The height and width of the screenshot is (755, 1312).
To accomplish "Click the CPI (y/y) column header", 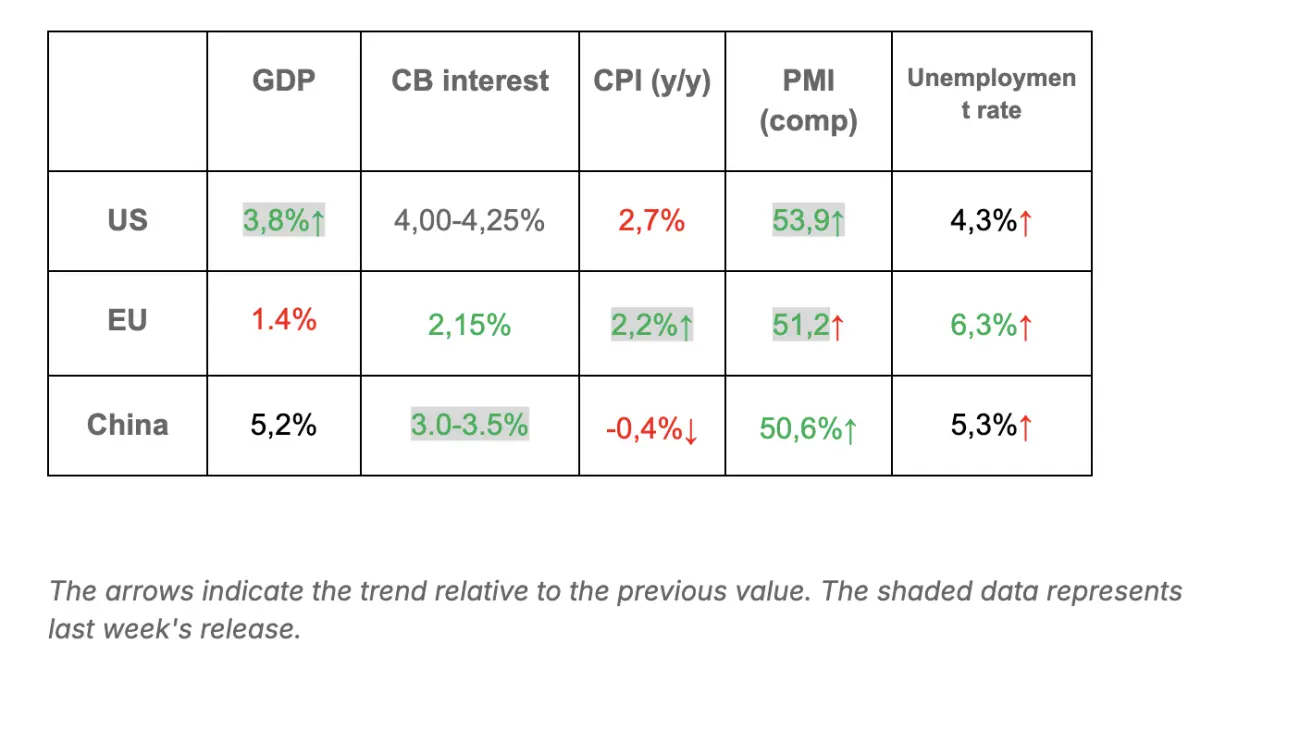I will pos(652,81).
